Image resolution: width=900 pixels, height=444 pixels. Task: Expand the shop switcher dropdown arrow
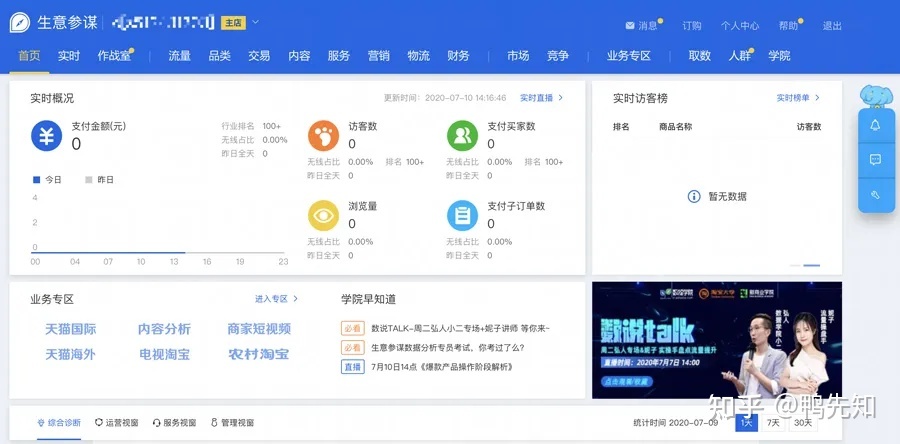point(255,22)
